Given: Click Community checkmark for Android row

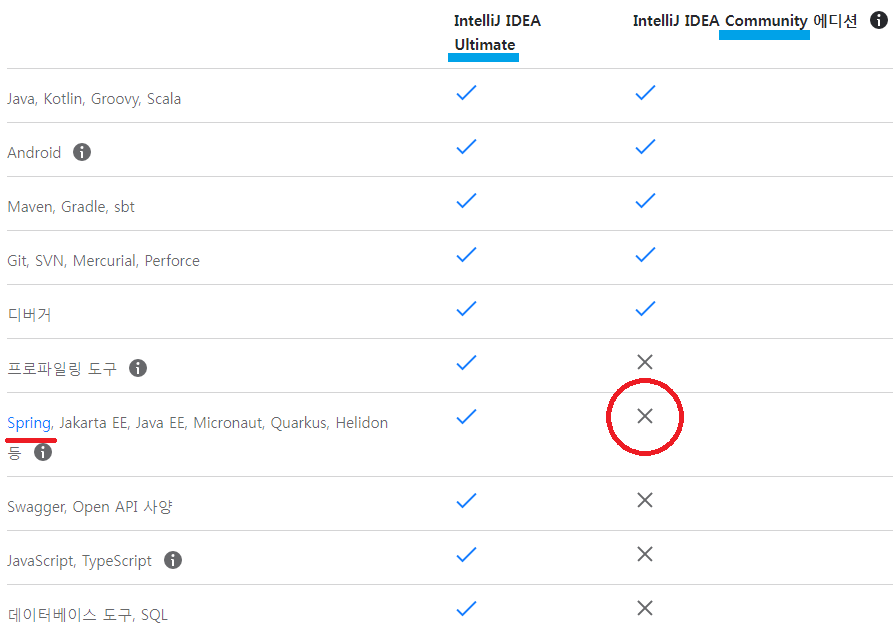Looking at the screenshot, I should (645, 146).
